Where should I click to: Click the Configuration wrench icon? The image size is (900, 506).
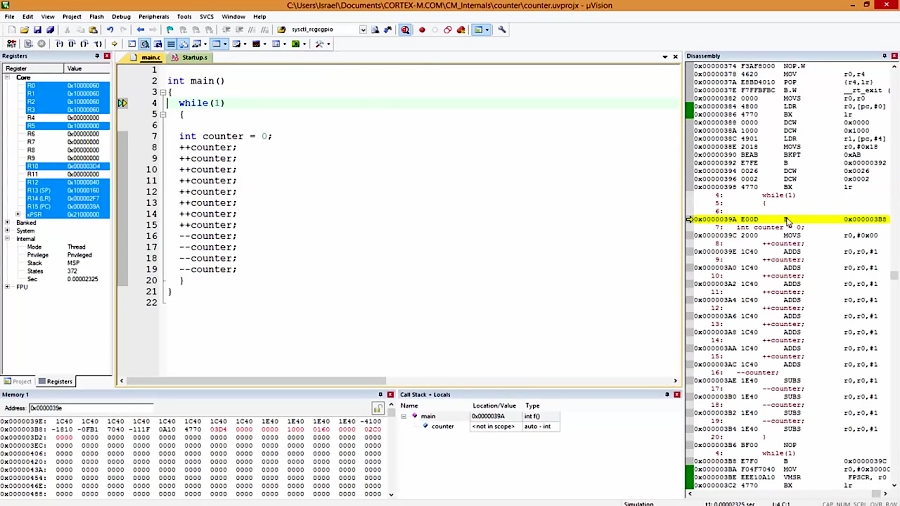click(502, 30)
